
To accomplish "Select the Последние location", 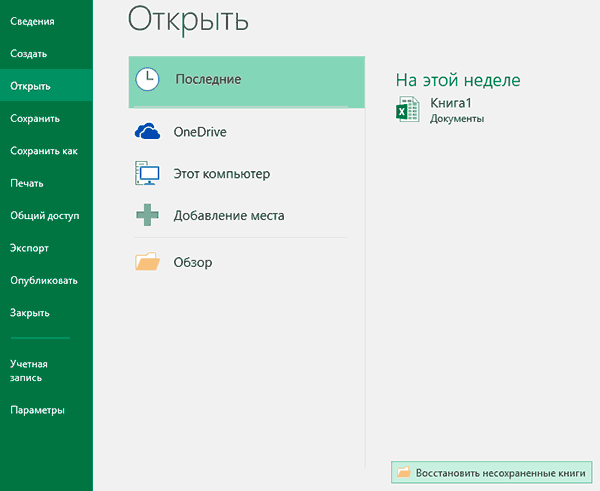I will point(246,82).
